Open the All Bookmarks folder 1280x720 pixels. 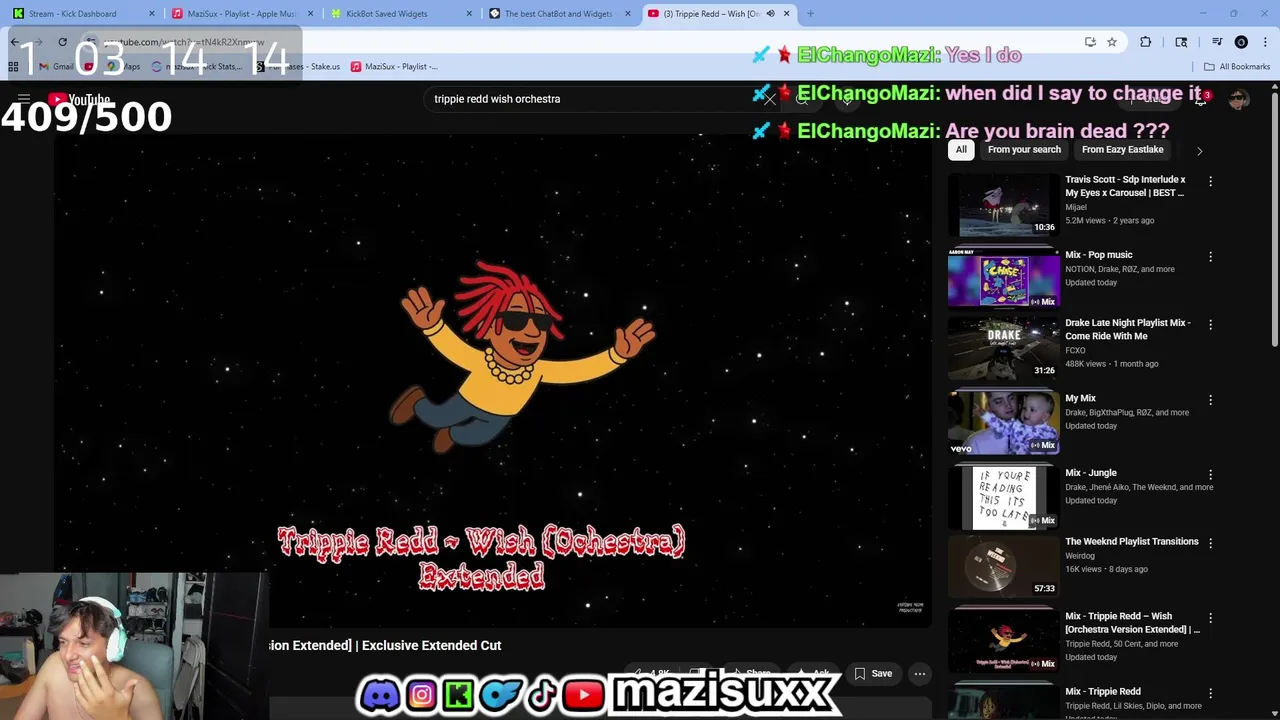1237,67
